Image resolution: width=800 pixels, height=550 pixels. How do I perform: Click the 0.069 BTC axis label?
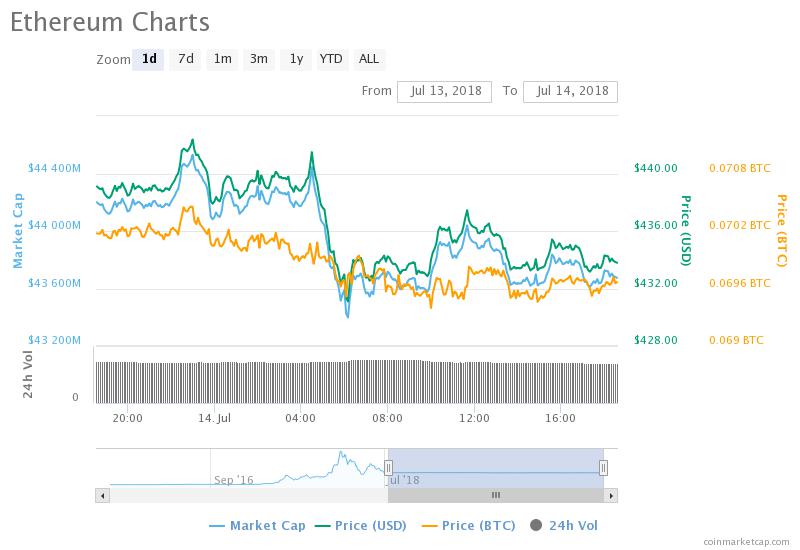[x=736, y=340]
